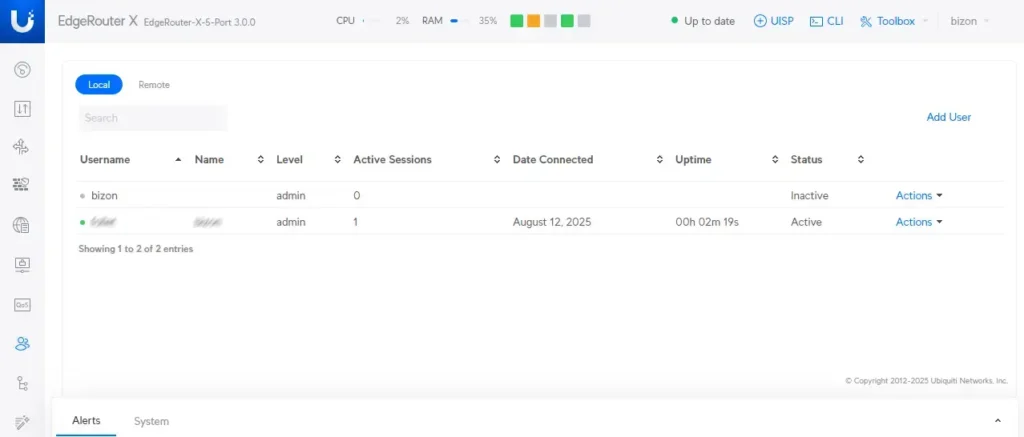Open the Config Tree sidebar icon
The image size is (1024, 437).
(22, 383)
